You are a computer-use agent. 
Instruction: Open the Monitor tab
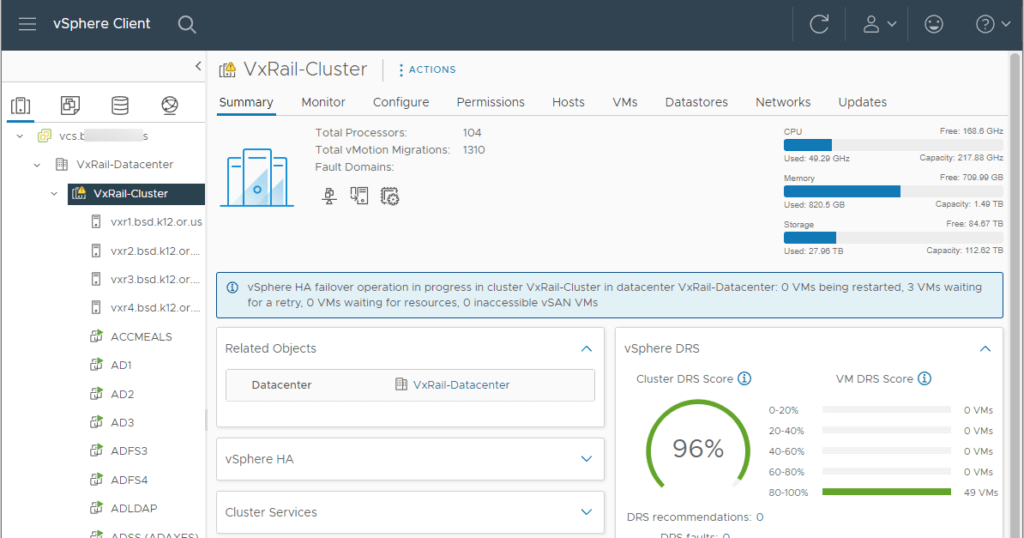coord(323,103)
